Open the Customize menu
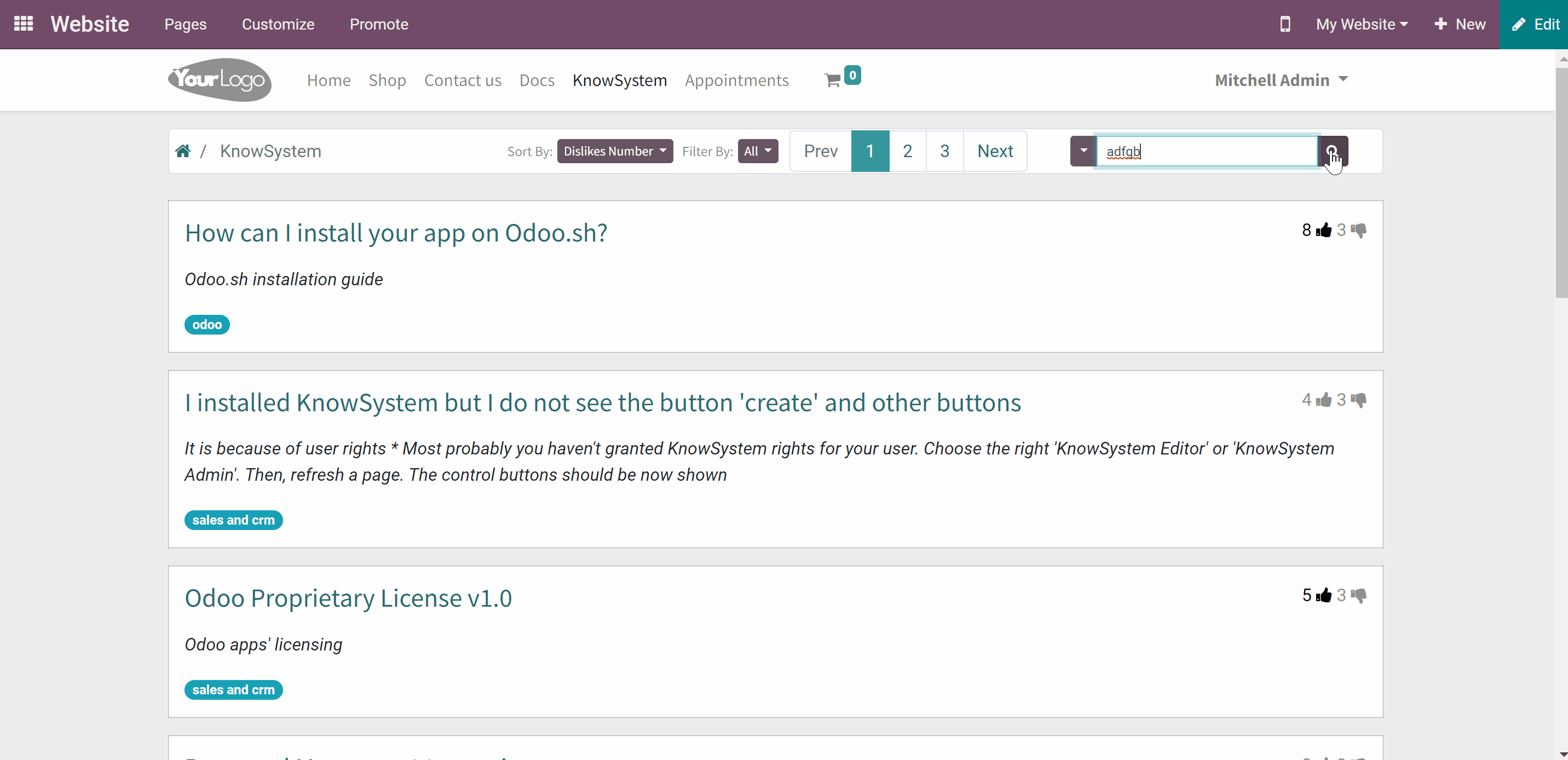The height and width of the screenshot is (760, 1568). (278, 24)
